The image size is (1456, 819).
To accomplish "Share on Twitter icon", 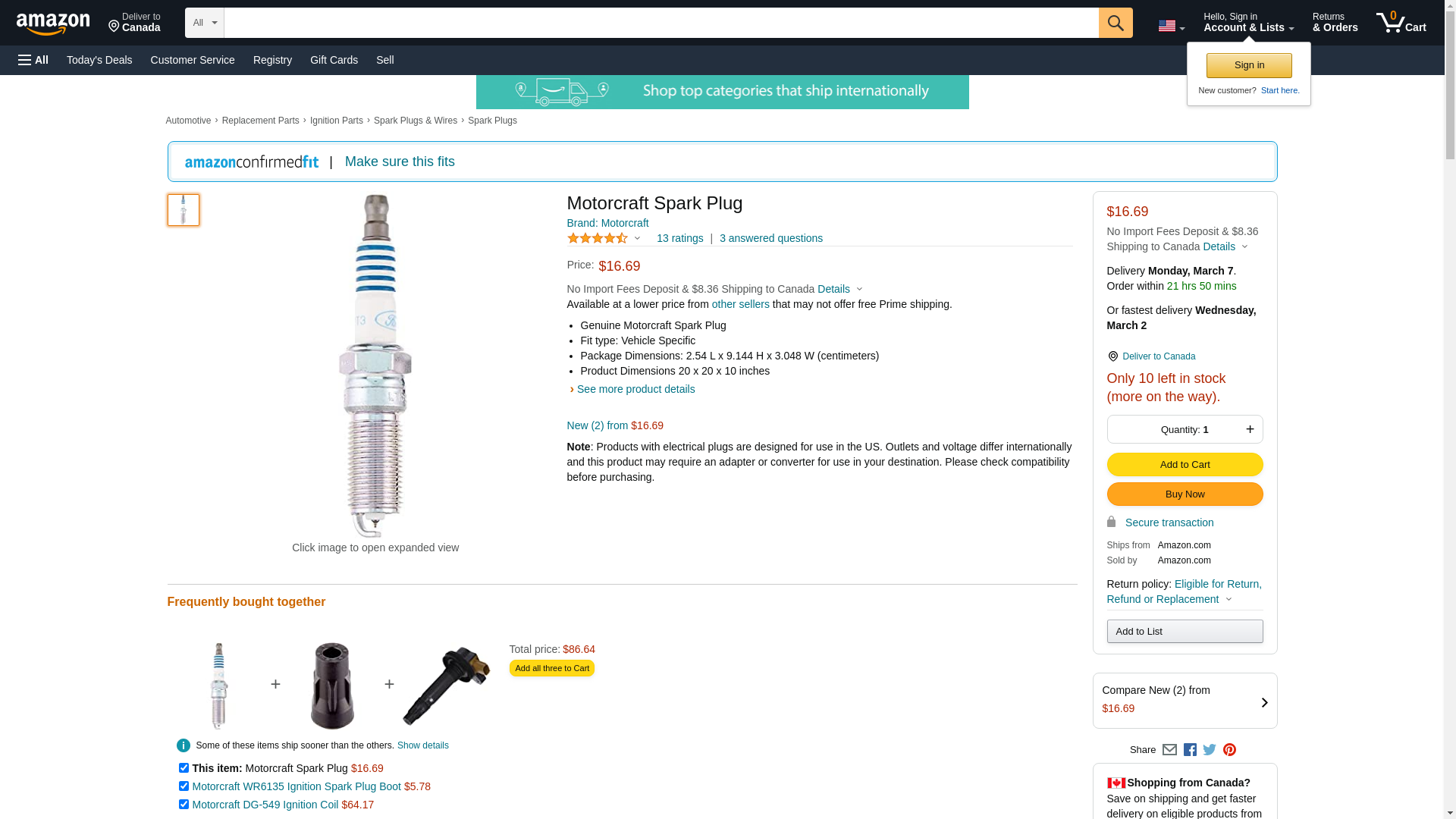I will 1210,750.
